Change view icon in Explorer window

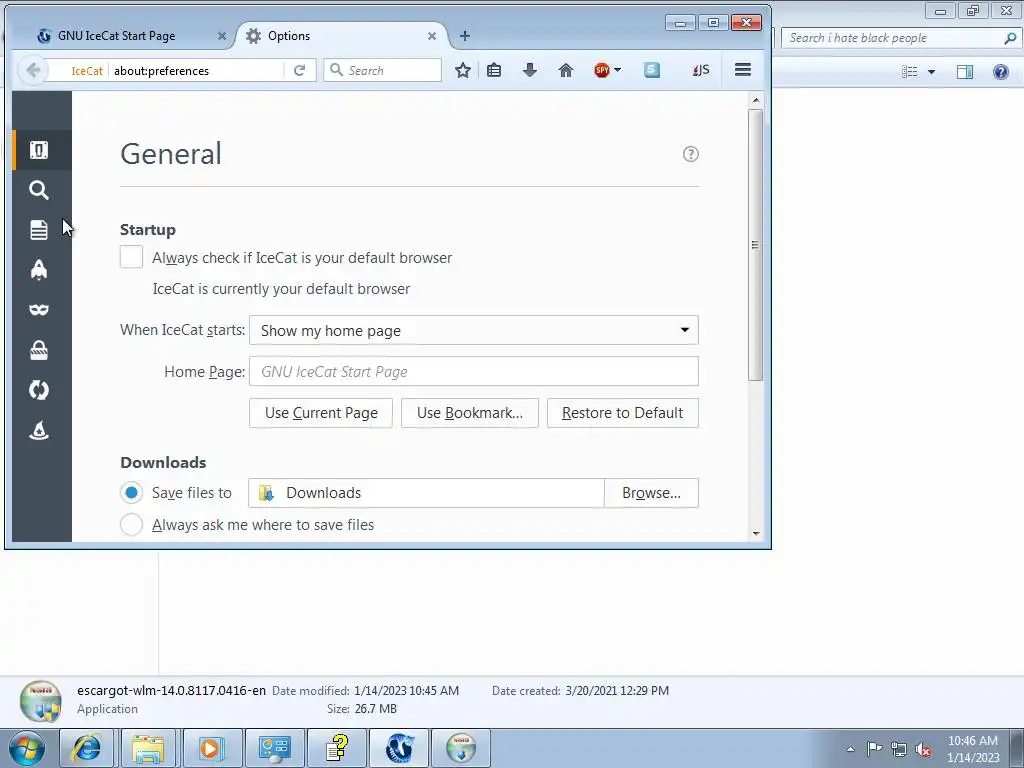click(910, 72)
